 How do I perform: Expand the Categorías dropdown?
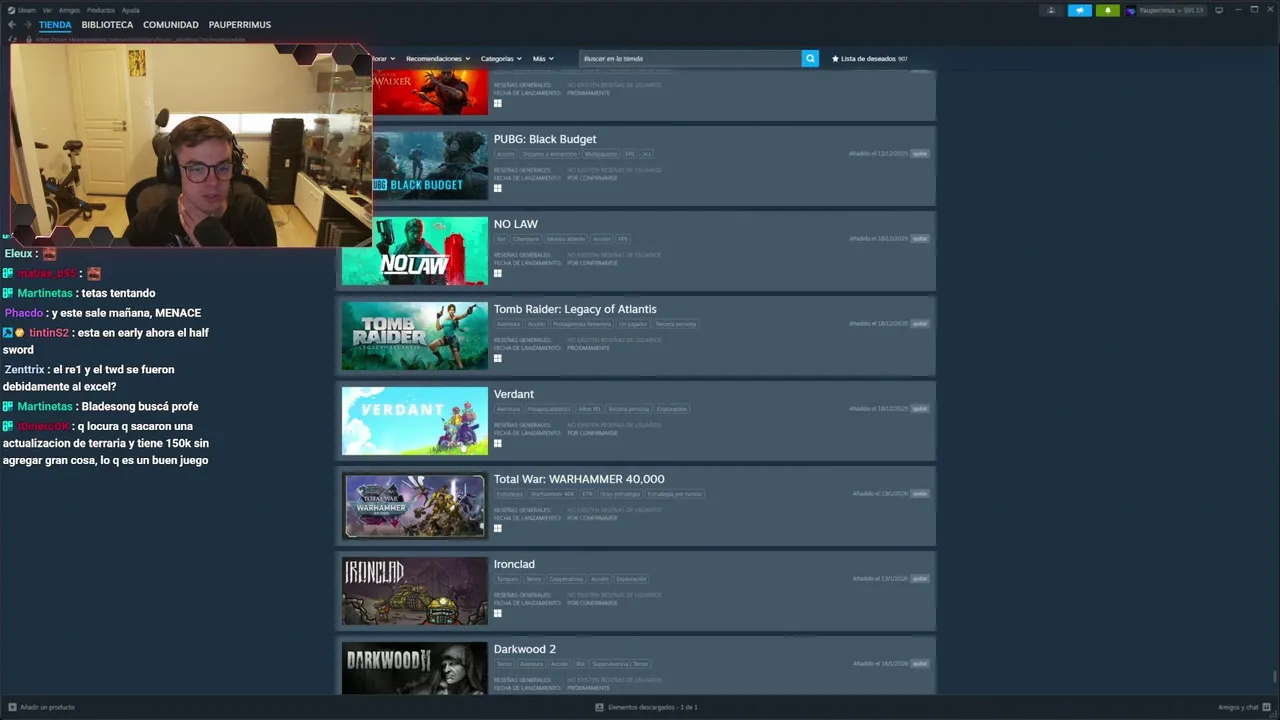[501, 59]
